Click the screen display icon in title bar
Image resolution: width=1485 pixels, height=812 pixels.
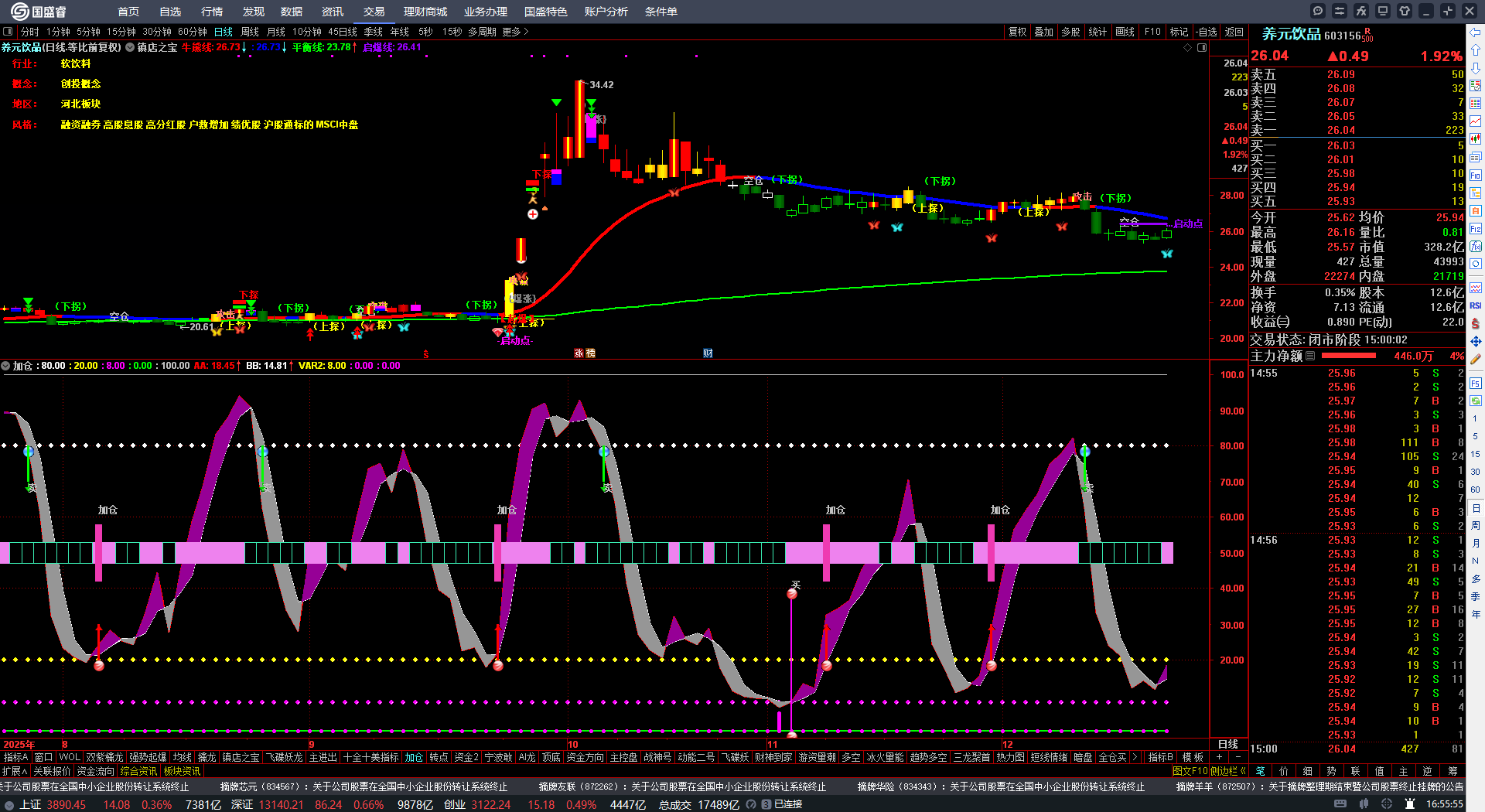[x=1383, y=11]
